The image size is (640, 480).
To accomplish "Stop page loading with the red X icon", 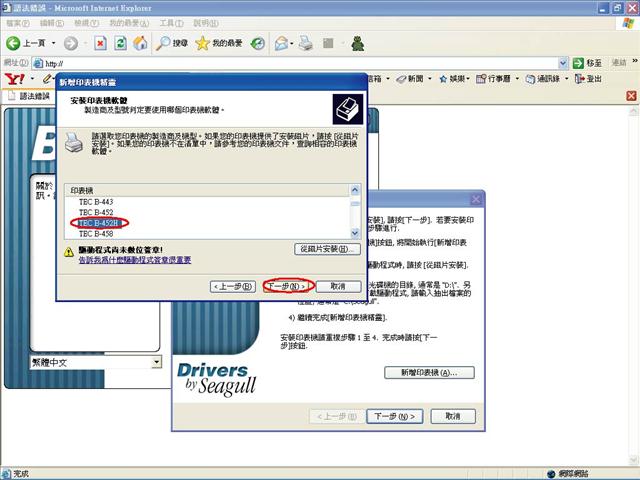I will [x=100, y=43].
